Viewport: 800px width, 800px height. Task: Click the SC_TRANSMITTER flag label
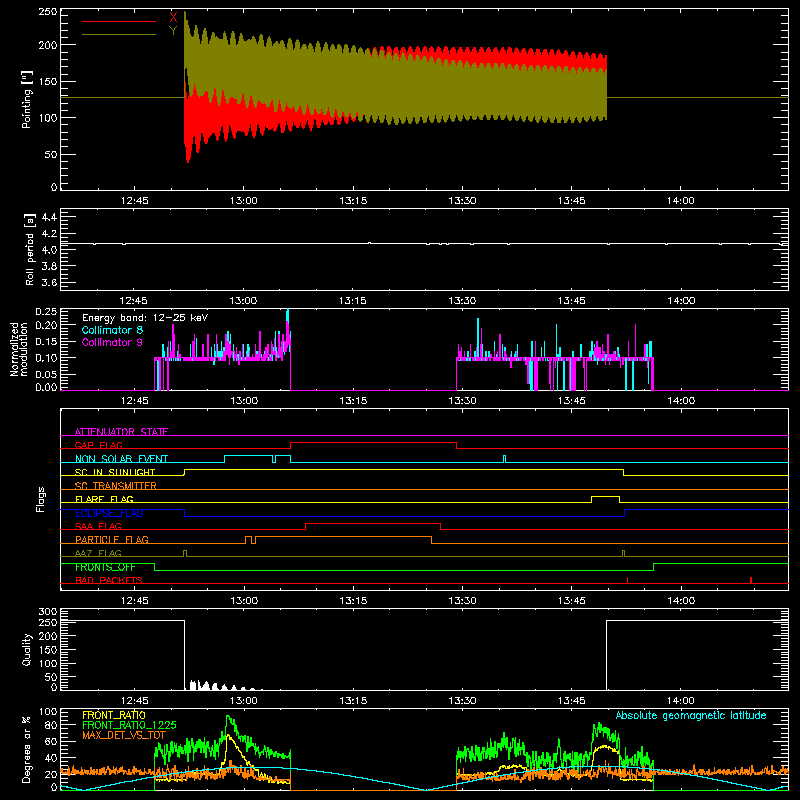click(116, 486)
